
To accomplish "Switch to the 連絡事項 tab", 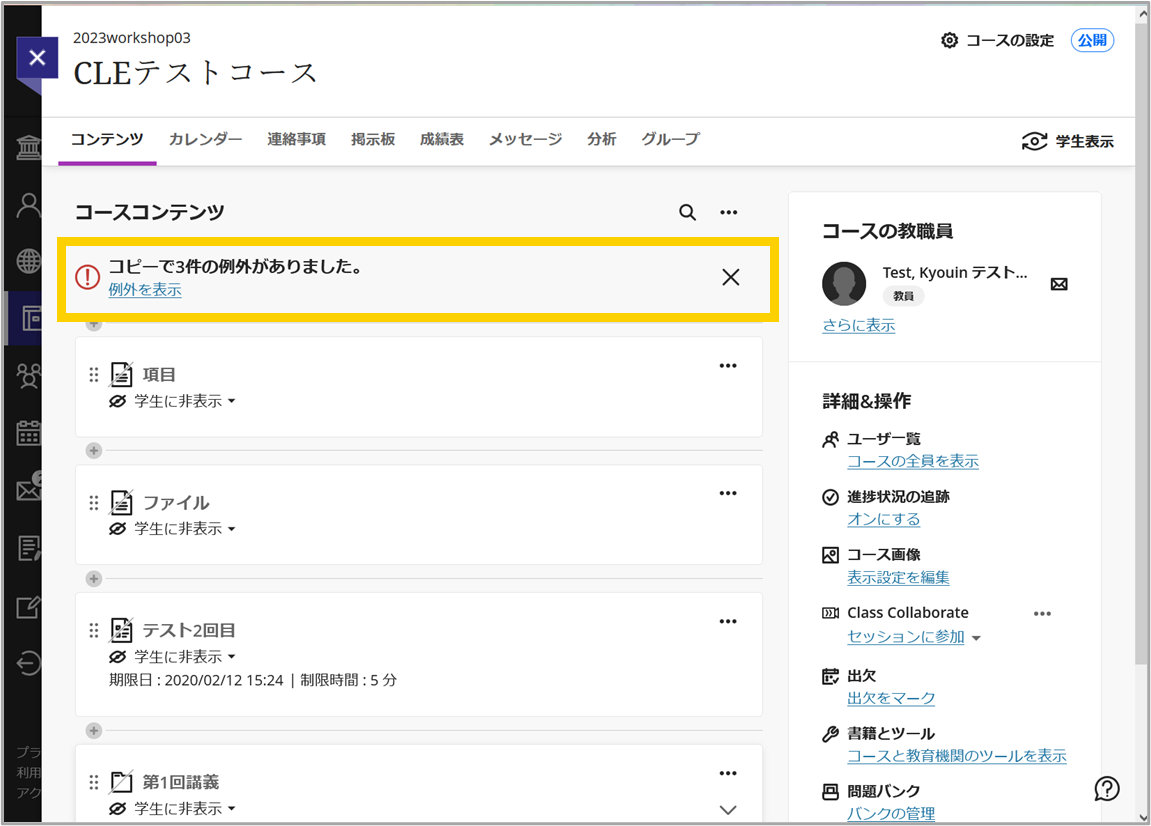I will click(x=297, y=139).
